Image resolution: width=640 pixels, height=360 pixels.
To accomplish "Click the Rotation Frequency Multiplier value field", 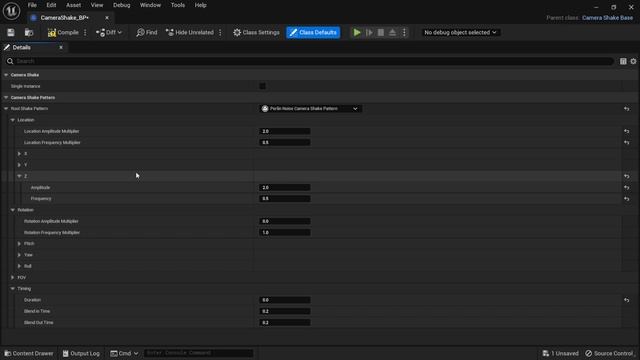I will point(284,232).
